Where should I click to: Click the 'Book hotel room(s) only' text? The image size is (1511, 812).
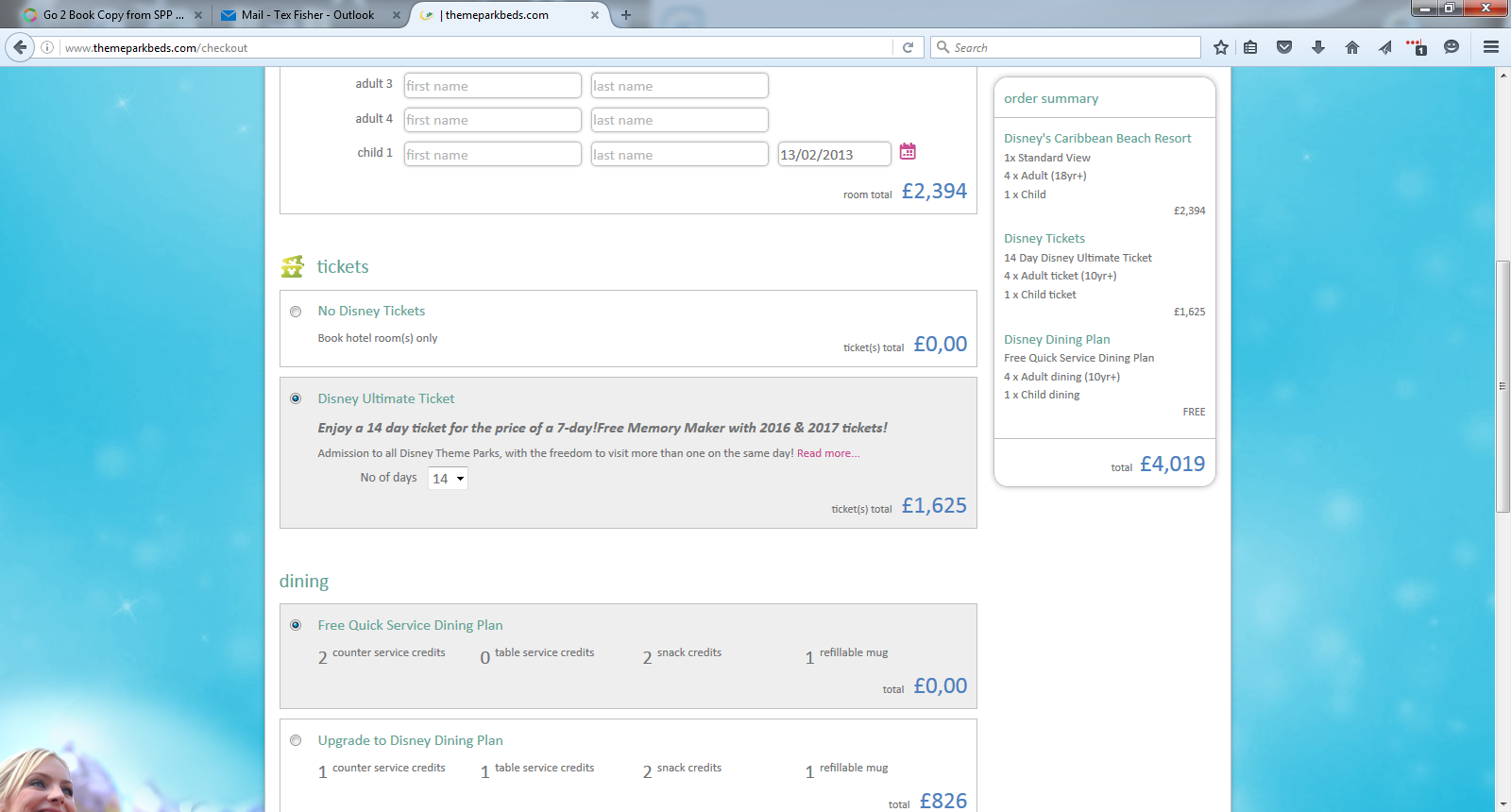tap(378, 338)
